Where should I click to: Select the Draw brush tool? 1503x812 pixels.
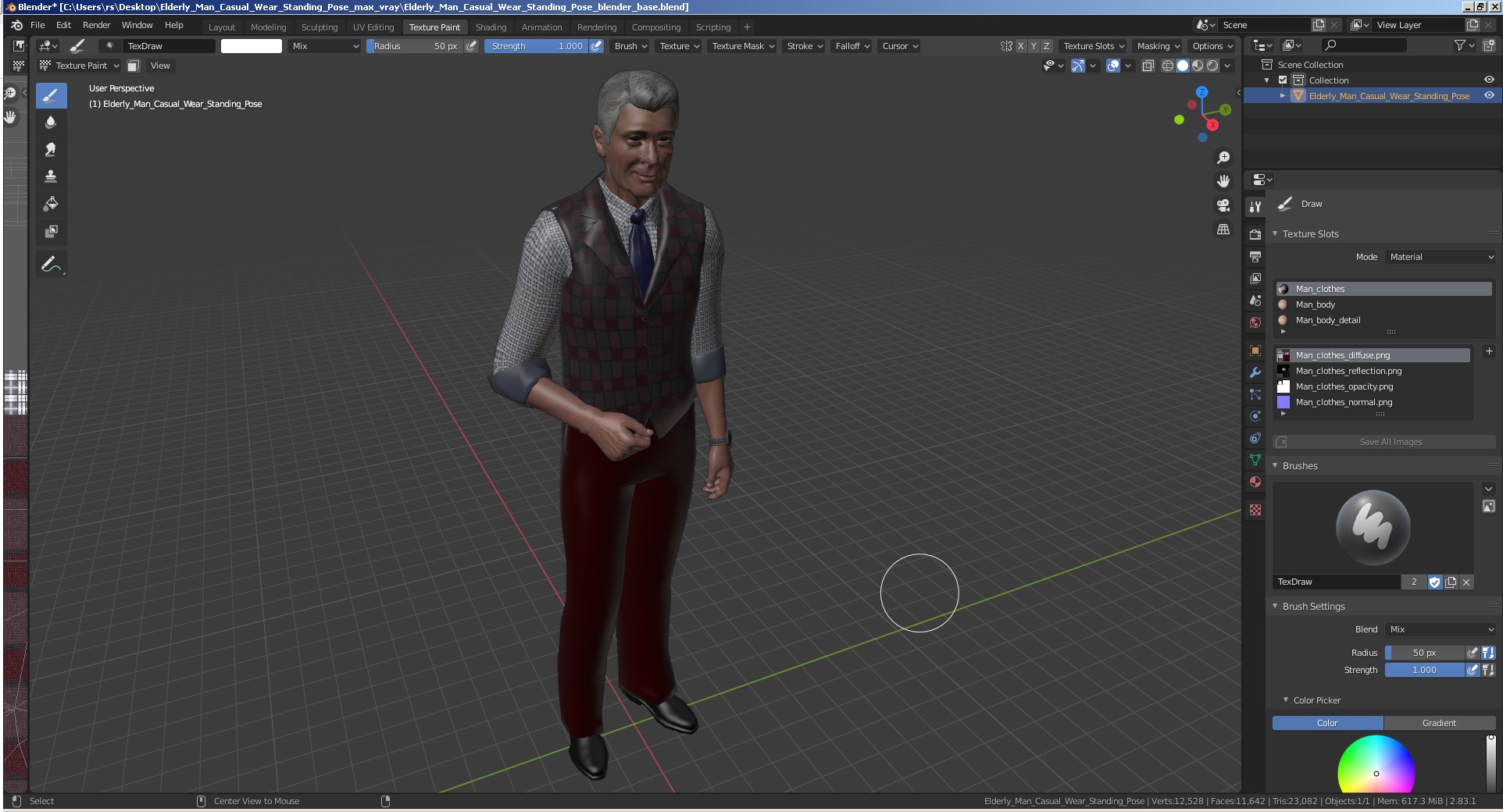point(51,96)
